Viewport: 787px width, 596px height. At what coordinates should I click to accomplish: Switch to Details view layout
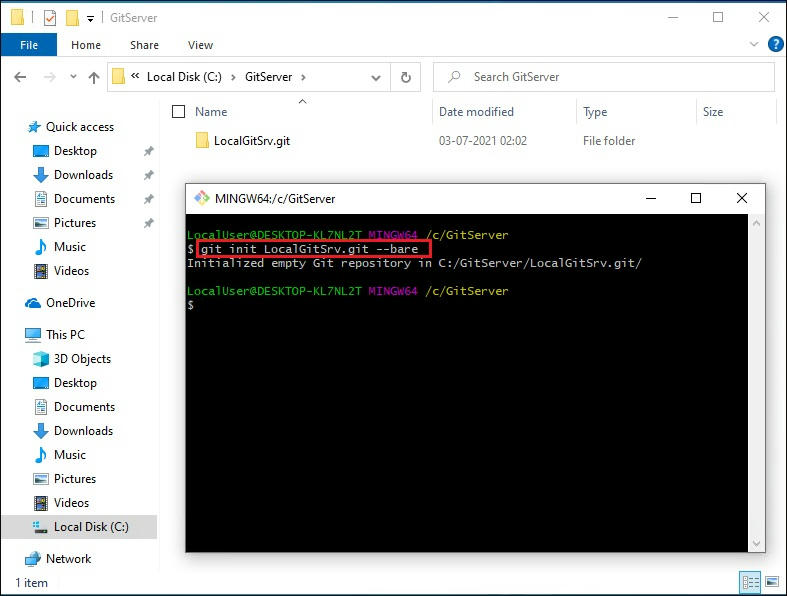750,582
